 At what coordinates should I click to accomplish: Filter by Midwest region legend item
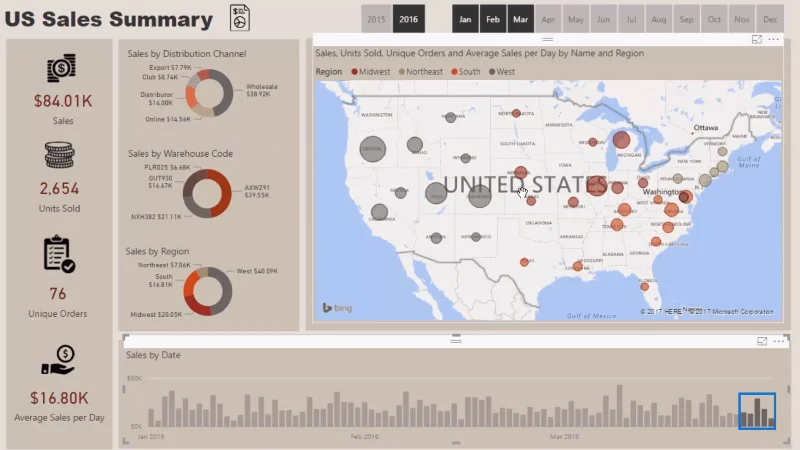370,71
